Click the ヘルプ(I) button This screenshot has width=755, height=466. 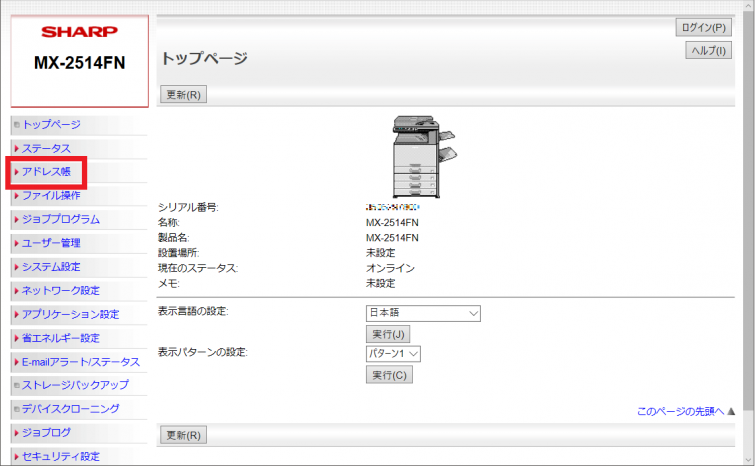click(708, 51)
